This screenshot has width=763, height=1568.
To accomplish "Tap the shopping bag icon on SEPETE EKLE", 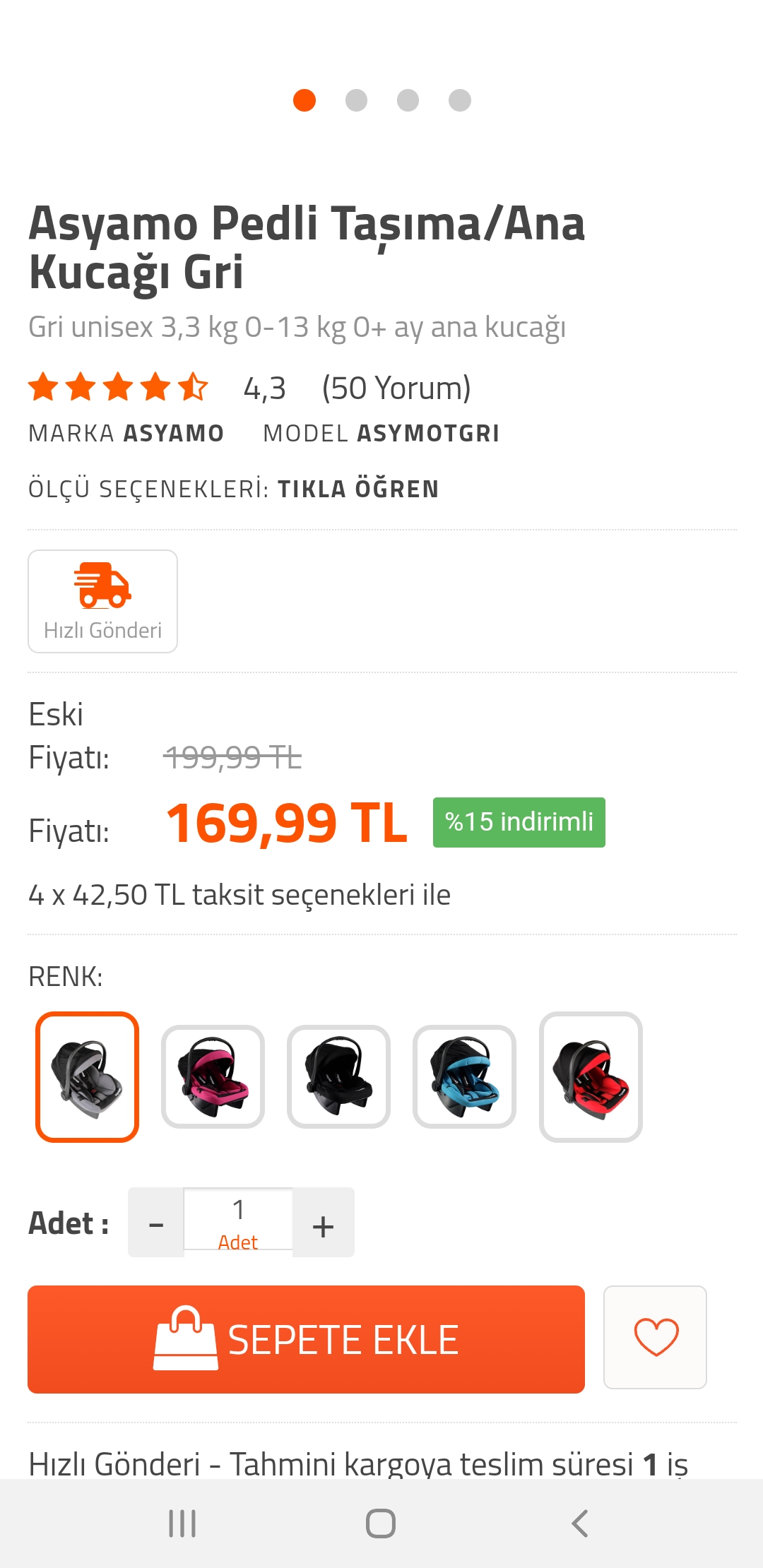I will [186, 1338].
